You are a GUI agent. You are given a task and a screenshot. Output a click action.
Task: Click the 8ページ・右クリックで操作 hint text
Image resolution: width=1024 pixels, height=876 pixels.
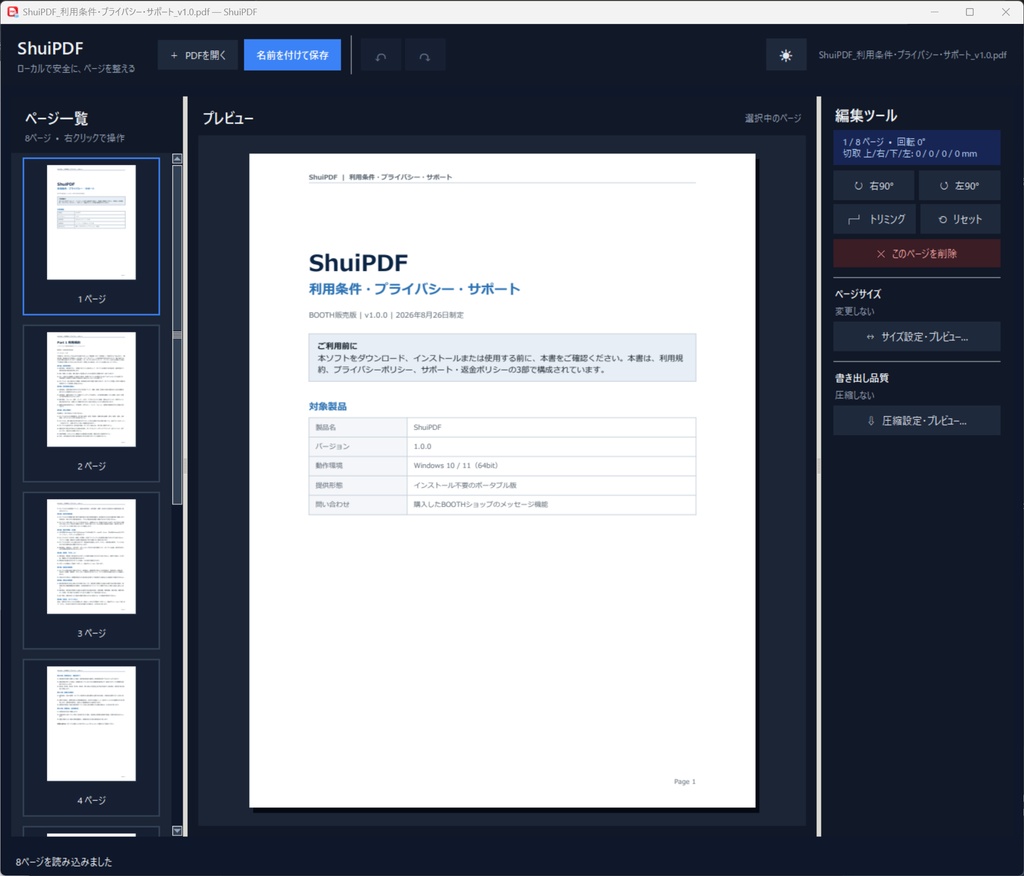74,138
